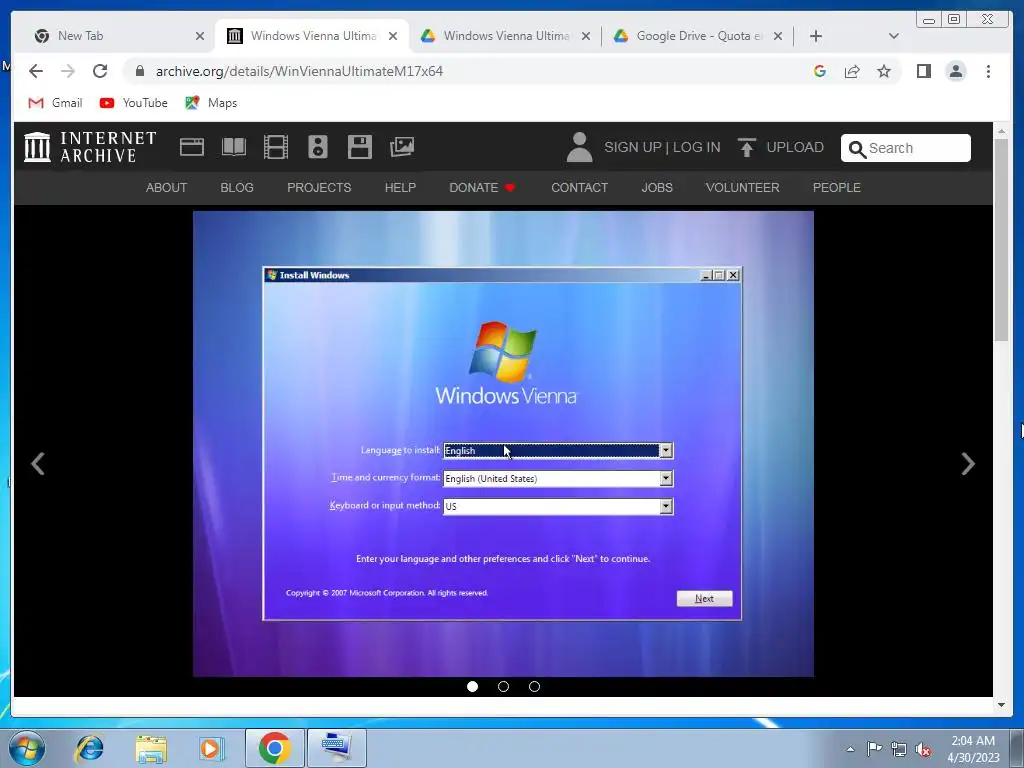Screen dimensions: 1024x768
Task: Open the Video film icon
Action: (x=276, y=147)
